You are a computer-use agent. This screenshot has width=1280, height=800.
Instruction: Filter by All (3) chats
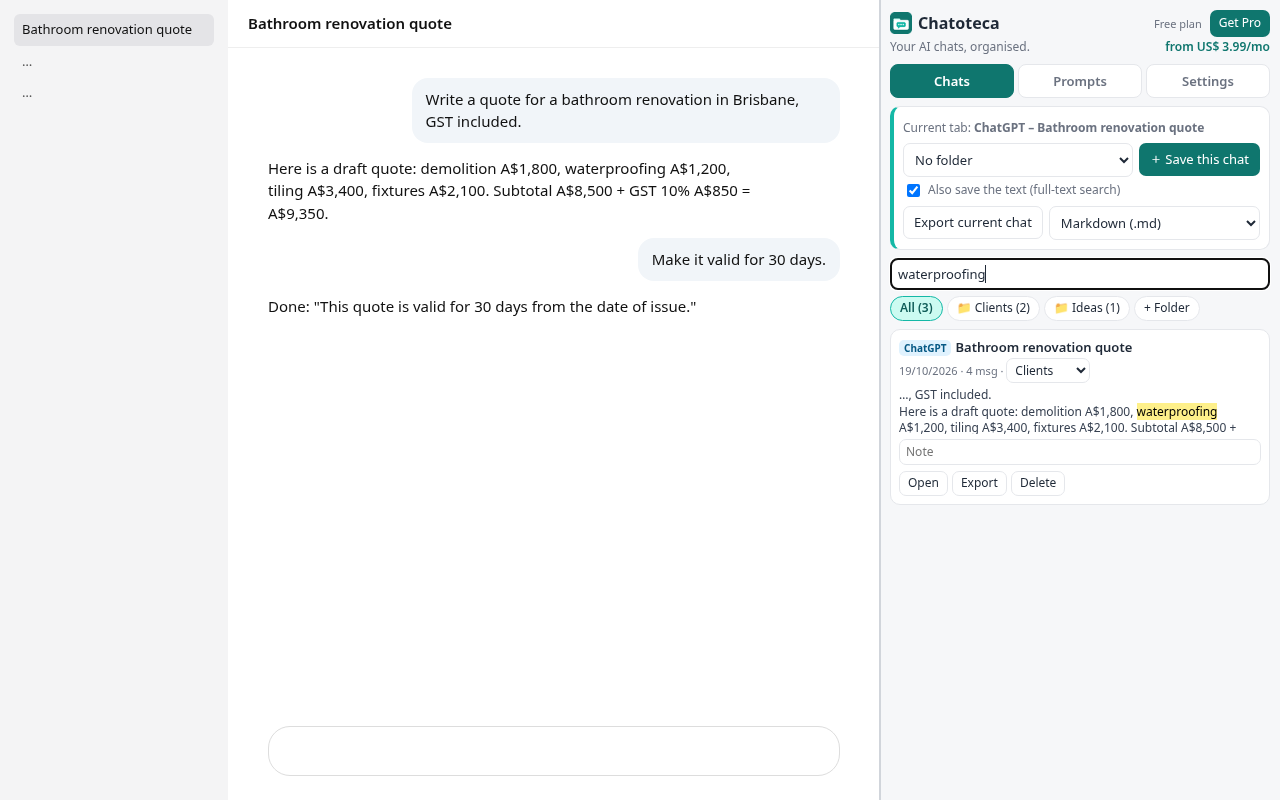(x=916, y=308)
